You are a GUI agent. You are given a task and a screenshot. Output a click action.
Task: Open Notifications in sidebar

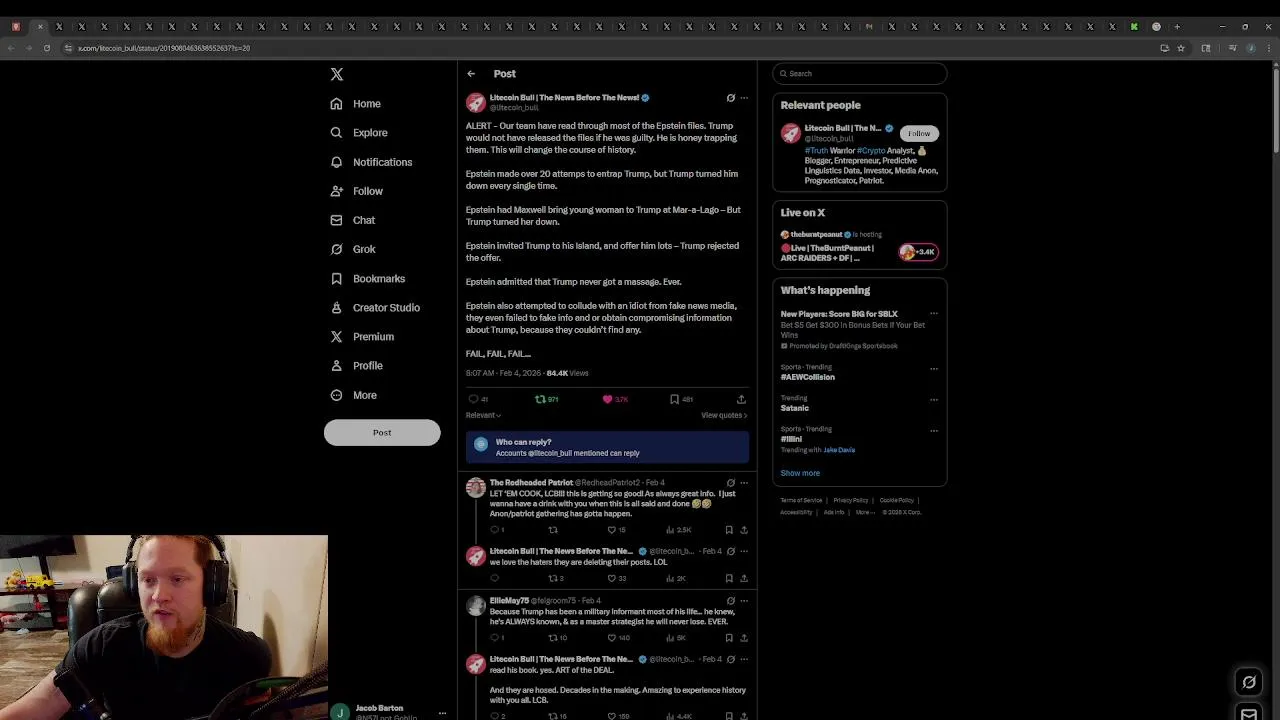(371, 162)
